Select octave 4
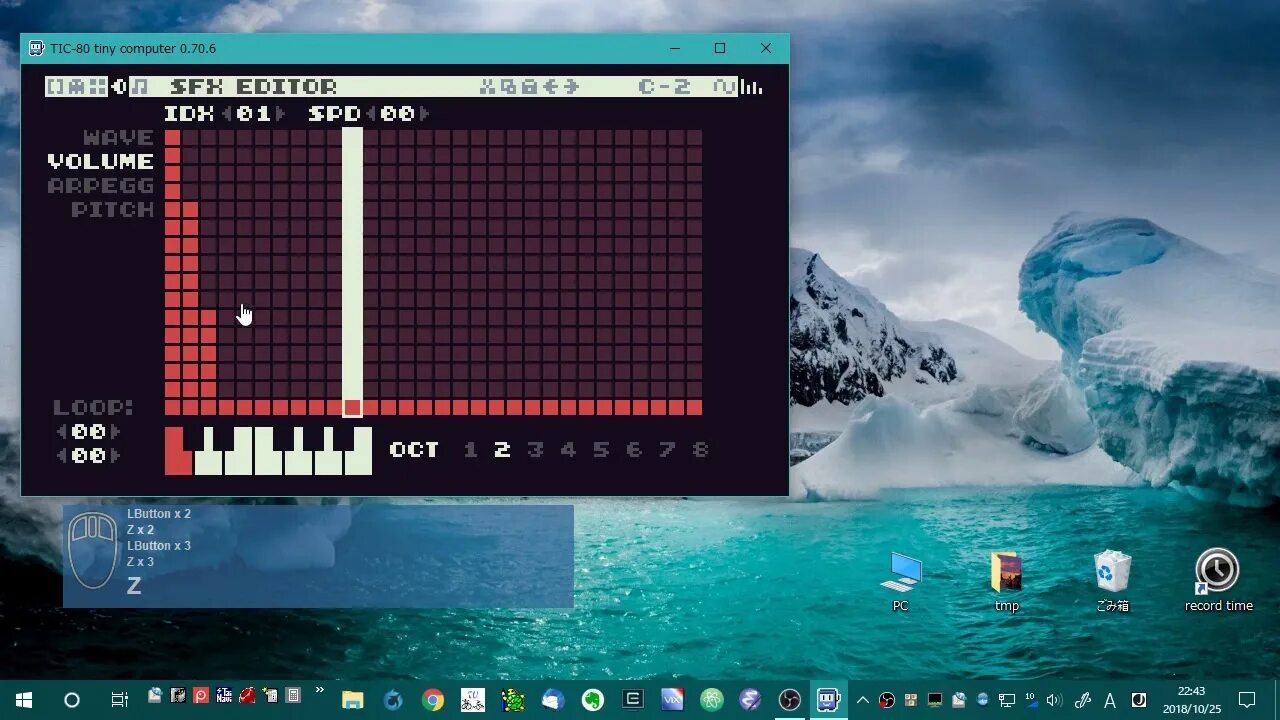The height and width of the screenshot is (720, 1280). 568,450
